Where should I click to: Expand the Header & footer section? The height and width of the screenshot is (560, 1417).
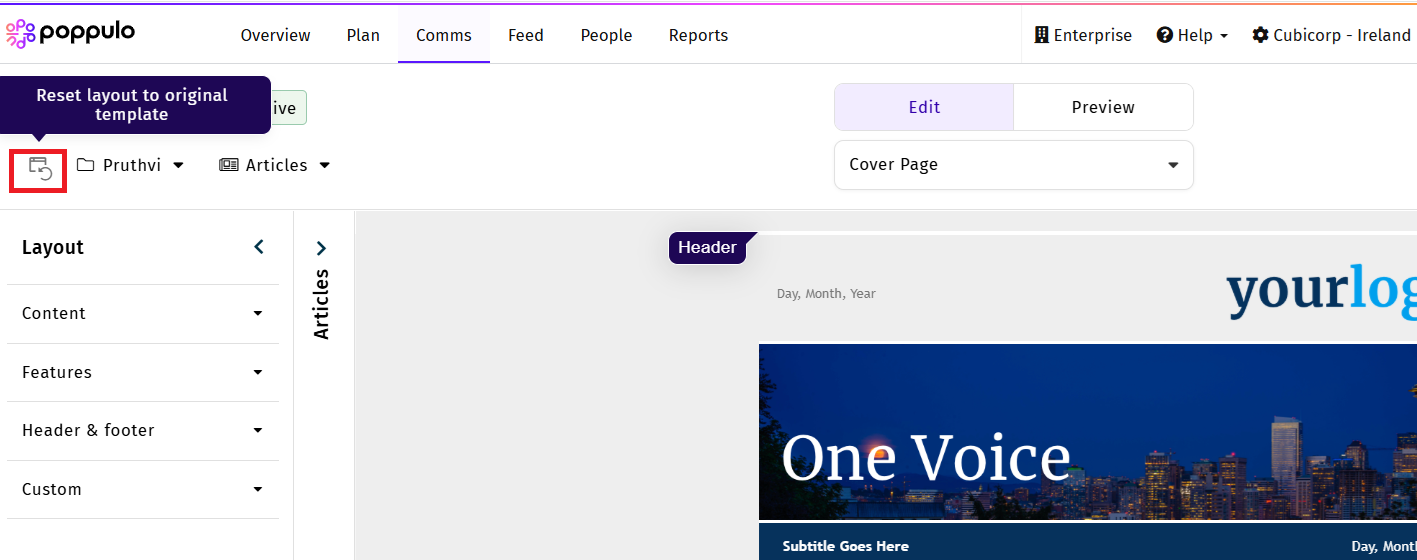point(142,430)
